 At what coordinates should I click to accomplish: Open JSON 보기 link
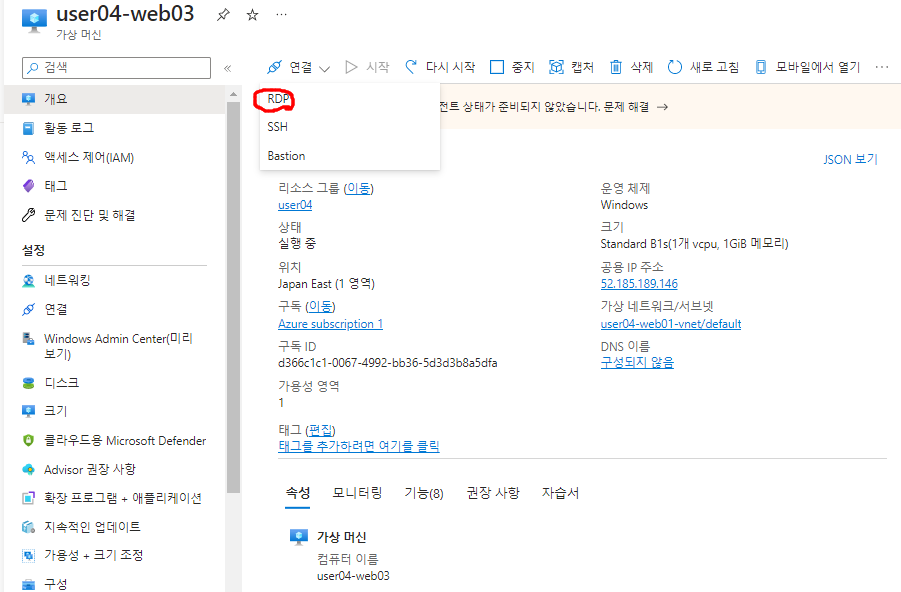tap(850, 159)
